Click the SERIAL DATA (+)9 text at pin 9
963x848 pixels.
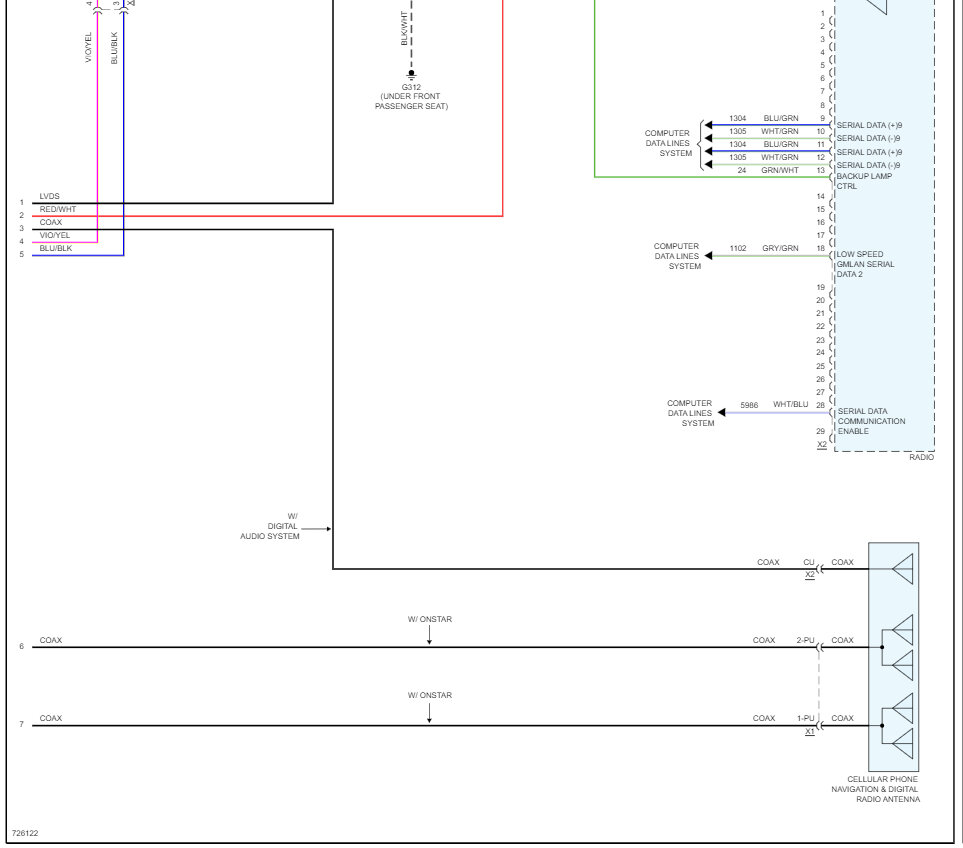tap(869, 125)
